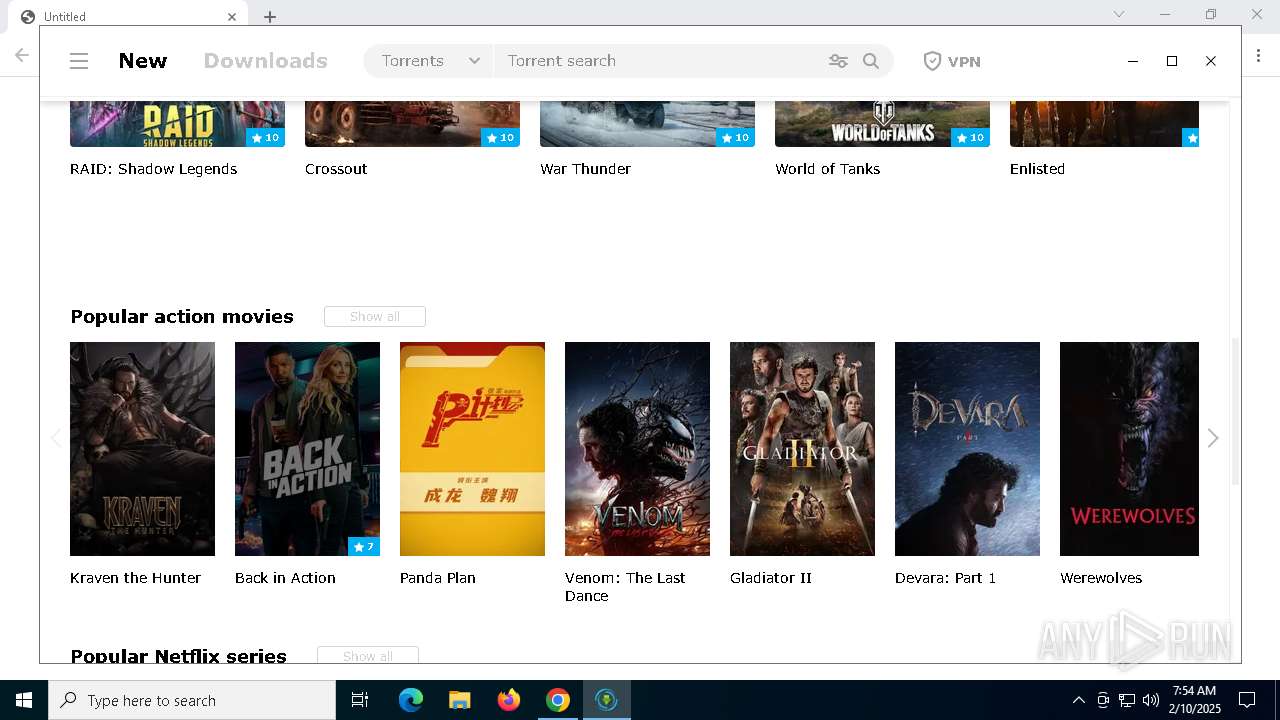
Task: Click the vertical scrollbar of the app
Action: (1235, 410)
